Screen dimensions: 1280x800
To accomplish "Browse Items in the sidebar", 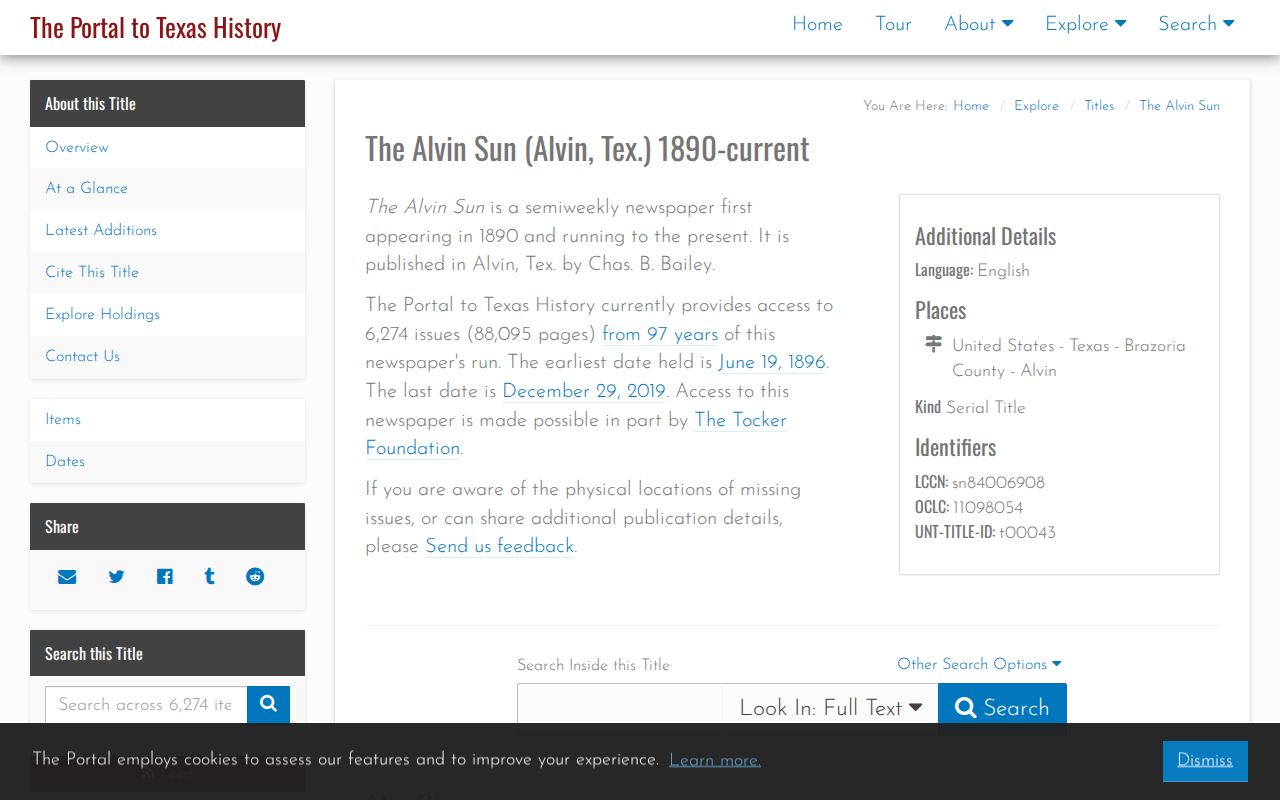I will tap(167, 420).
